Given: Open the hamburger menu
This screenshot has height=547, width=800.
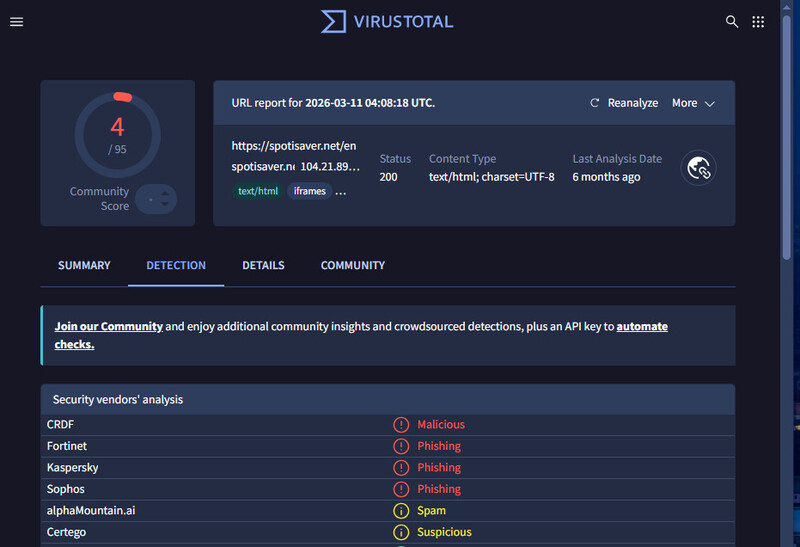Looking at the screenshot, I should pos(16,22).
